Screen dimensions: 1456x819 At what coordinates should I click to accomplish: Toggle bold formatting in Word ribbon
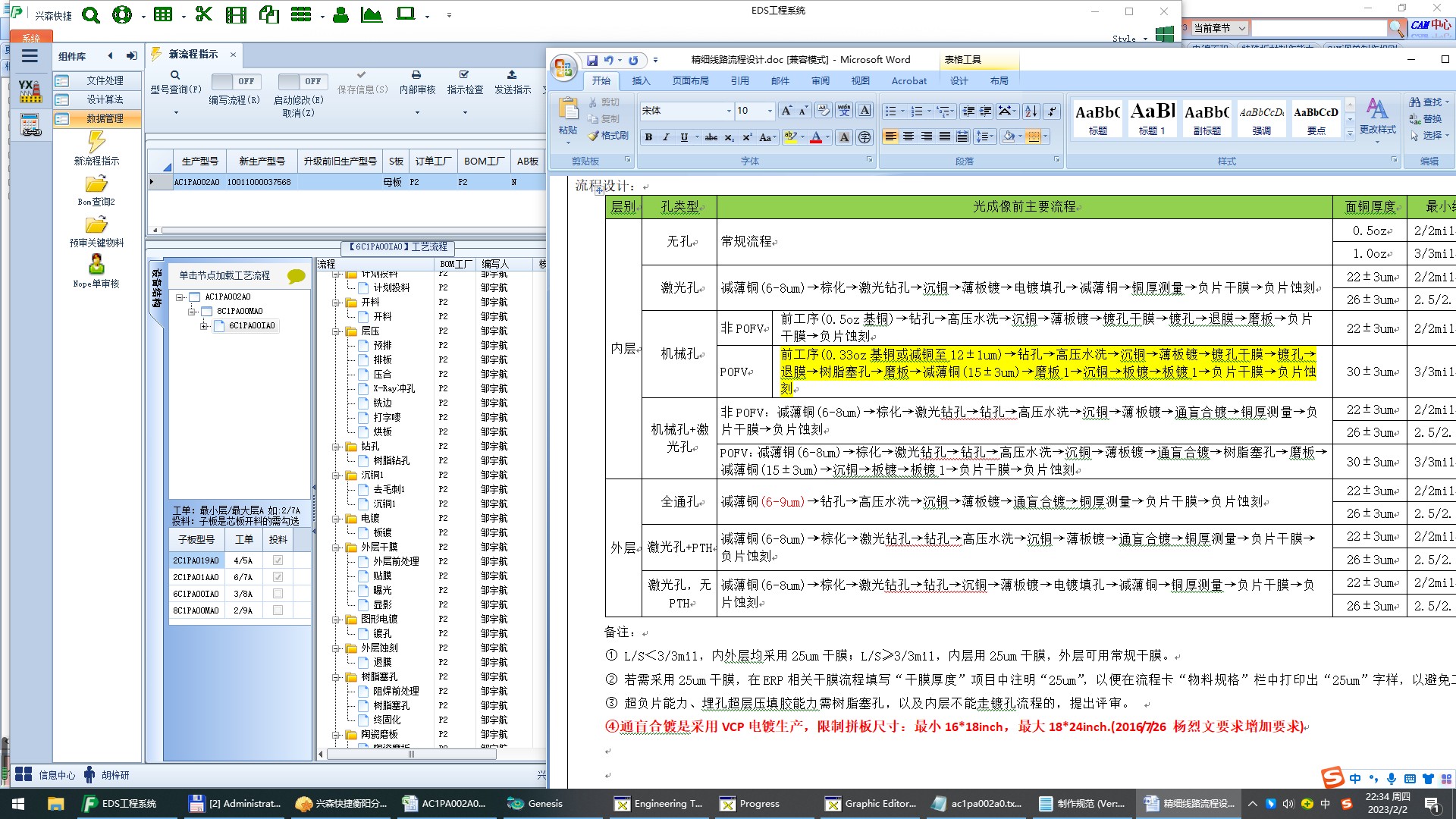(648, 137)
